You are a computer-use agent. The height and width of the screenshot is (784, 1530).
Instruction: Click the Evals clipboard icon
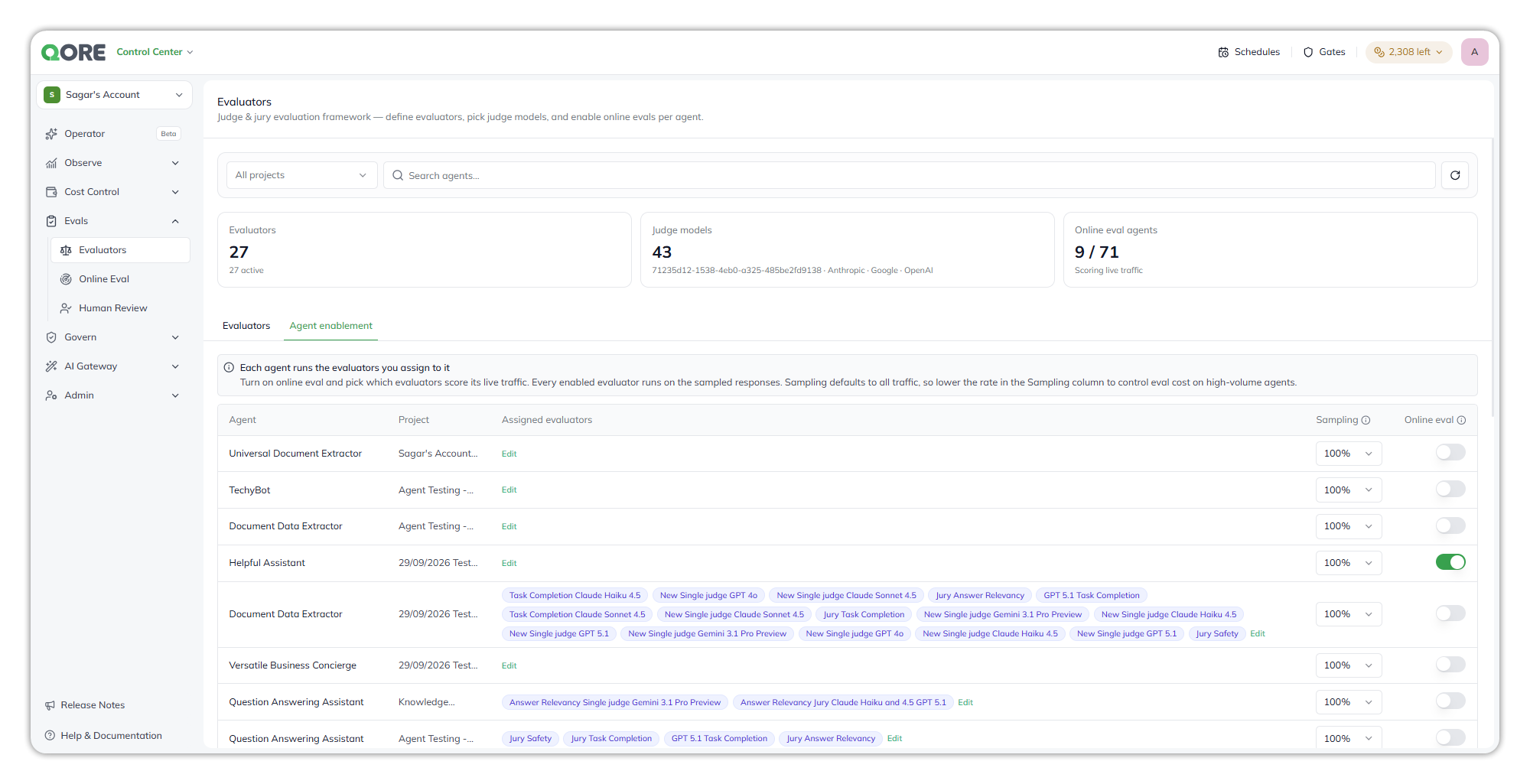click(x=51, y=221)
